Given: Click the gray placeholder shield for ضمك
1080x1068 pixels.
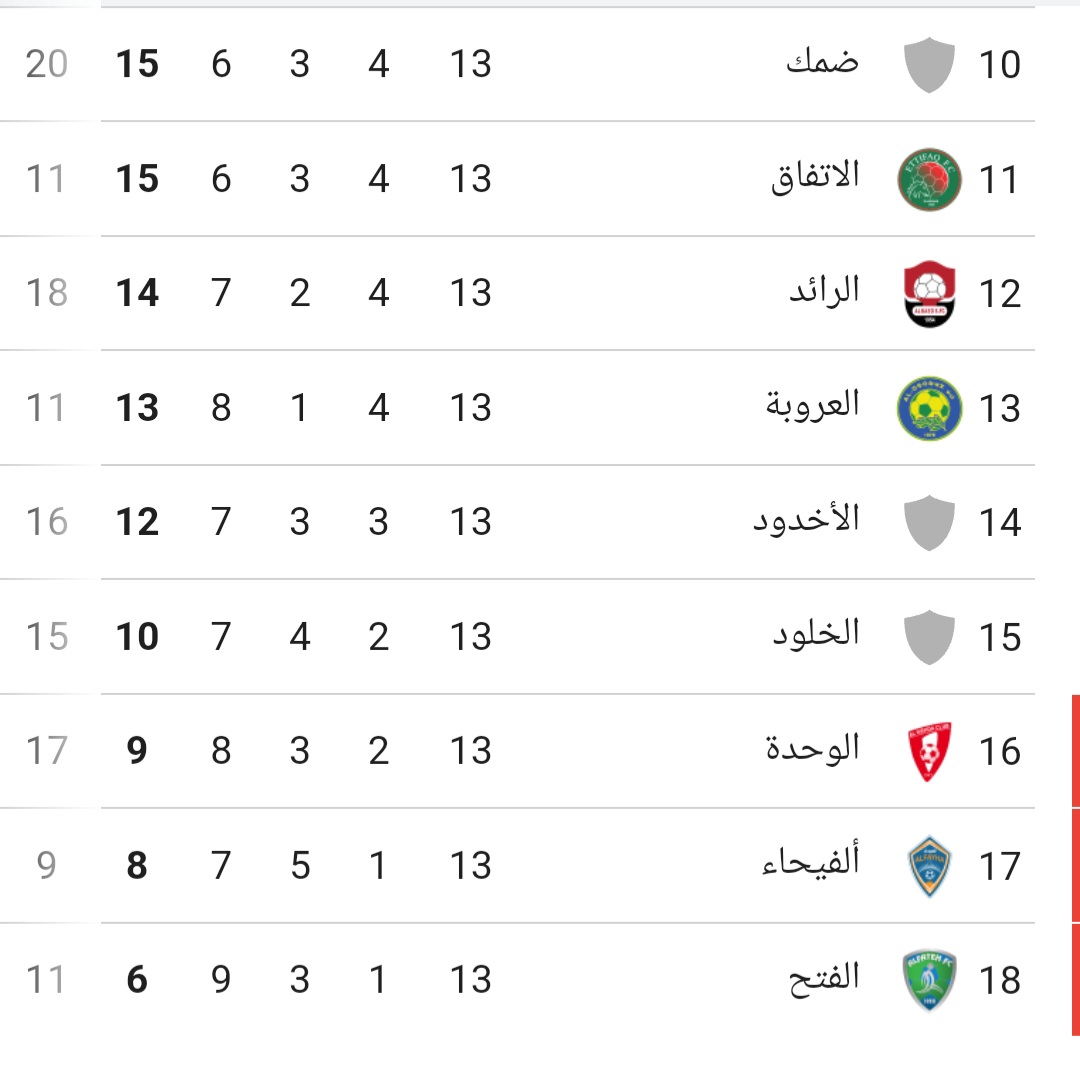Looking at the screenshot, I should point(929,65).
